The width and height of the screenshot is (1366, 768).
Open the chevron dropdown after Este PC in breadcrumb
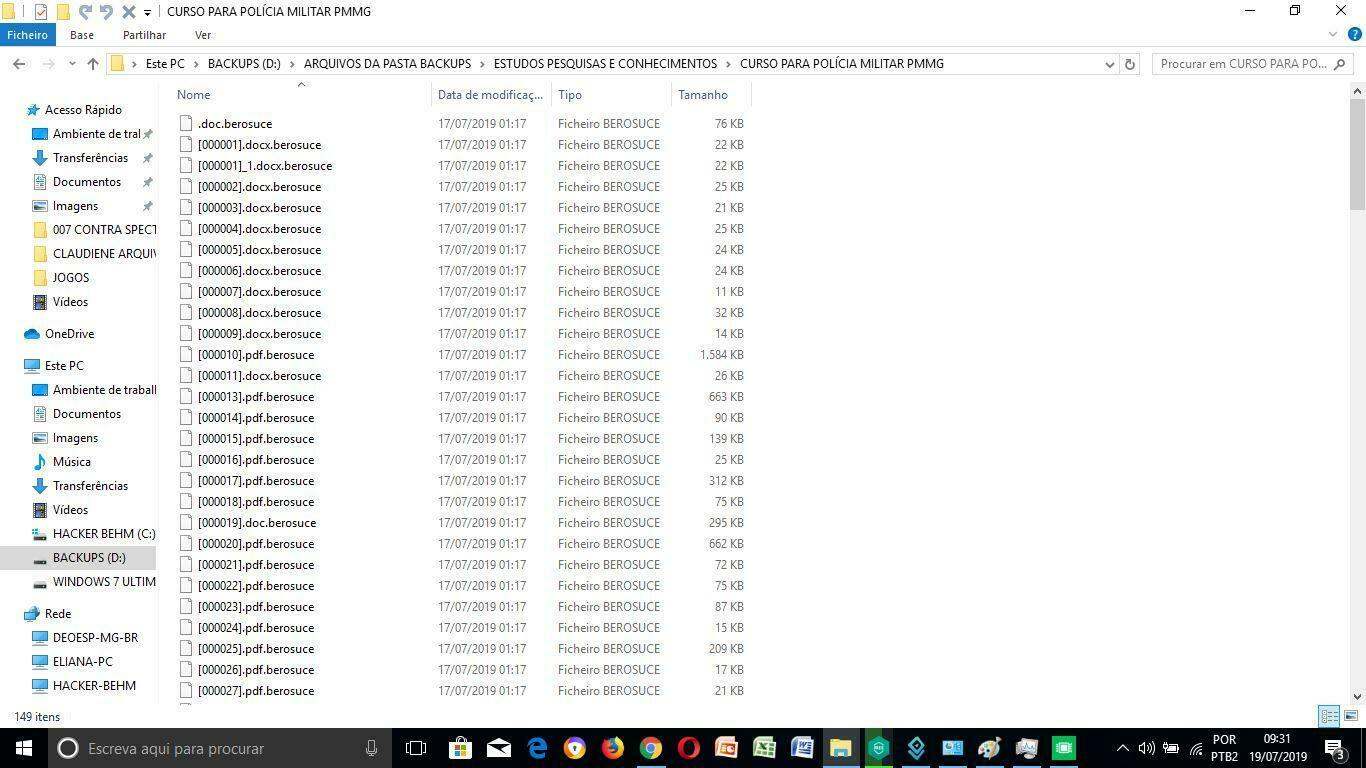tap(196, 64)
